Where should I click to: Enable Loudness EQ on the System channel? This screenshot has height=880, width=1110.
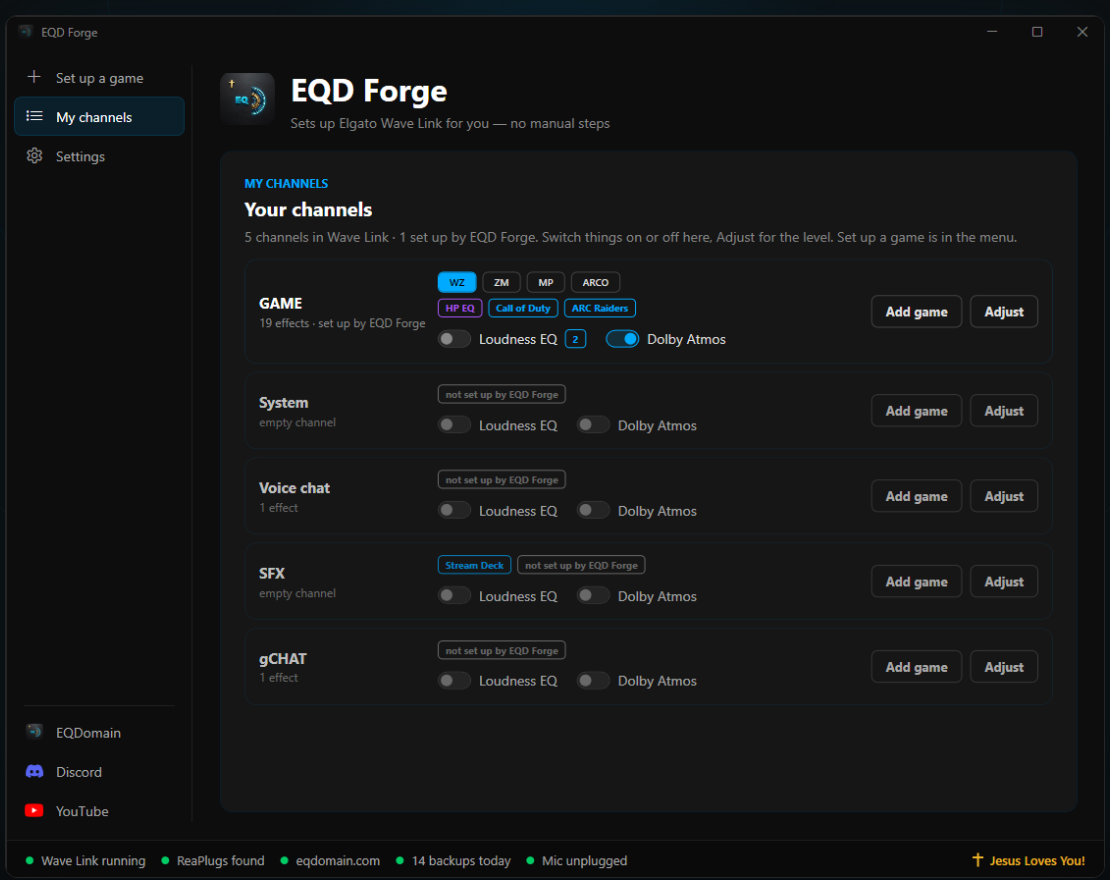[x=454, y=425]
